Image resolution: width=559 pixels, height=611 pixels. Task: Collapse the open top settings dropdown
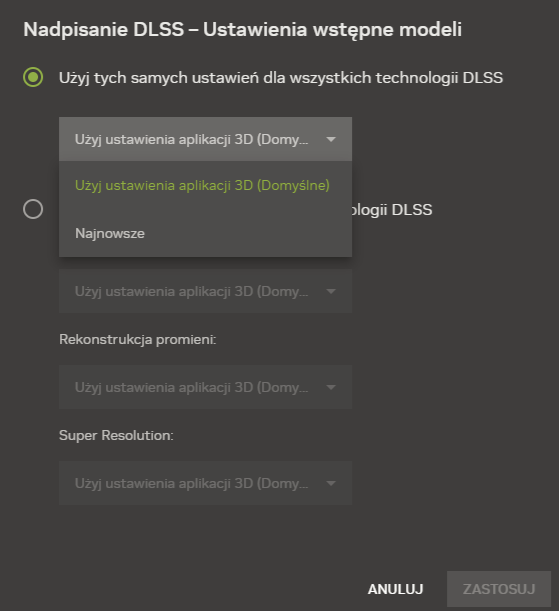pyautogui.click(x=205, y=139)
